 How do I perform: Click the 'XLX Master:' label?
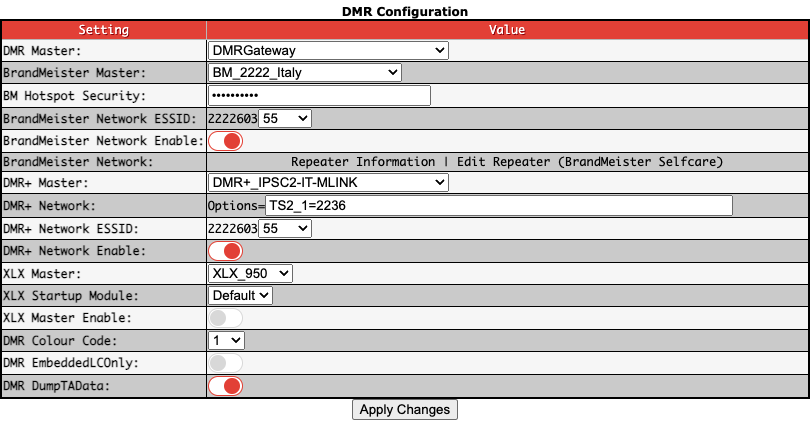pos(42,274)
